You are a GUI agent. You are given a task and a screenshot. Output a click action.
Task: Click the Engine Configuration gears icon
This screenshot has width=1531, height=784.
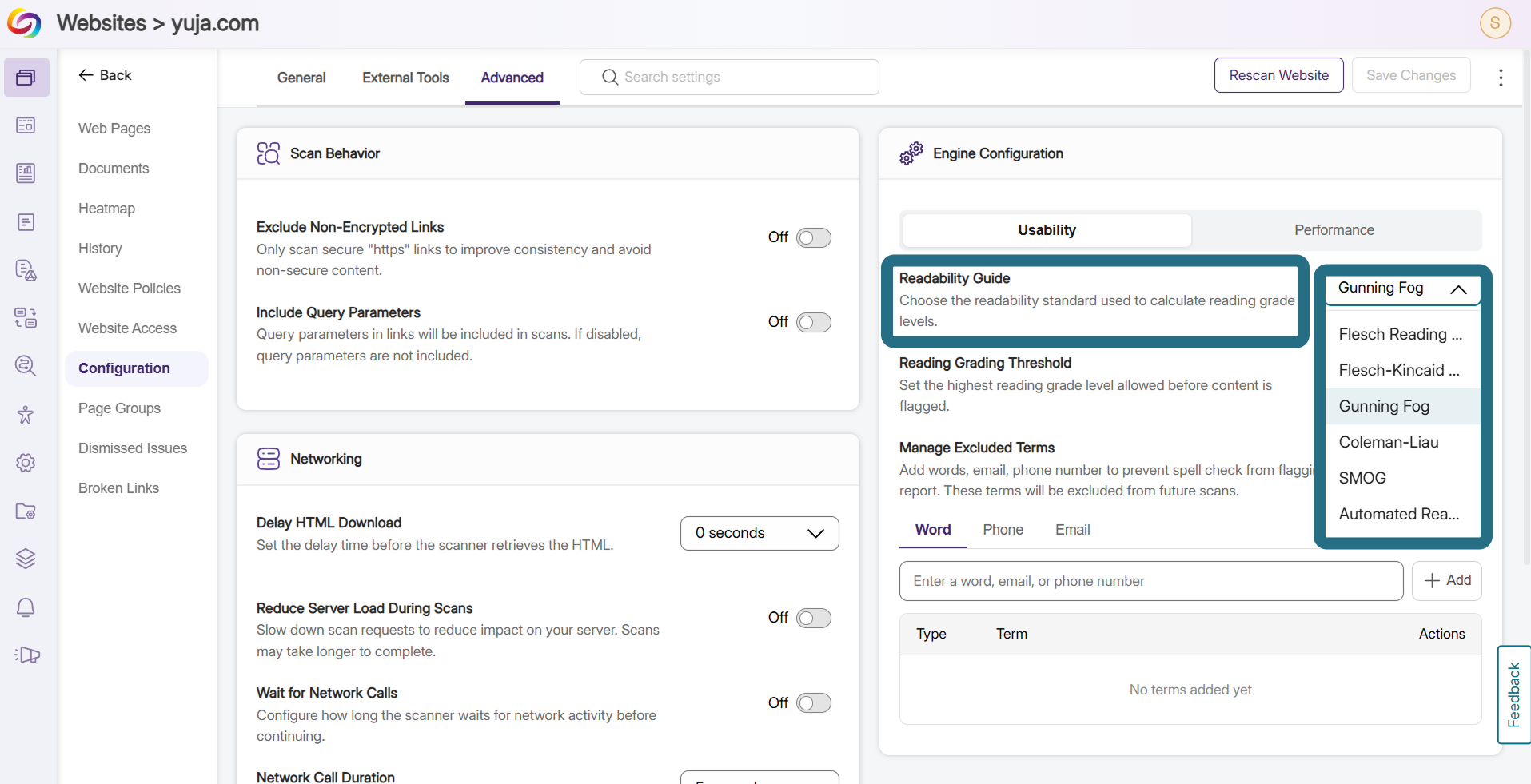click(911, 153)
